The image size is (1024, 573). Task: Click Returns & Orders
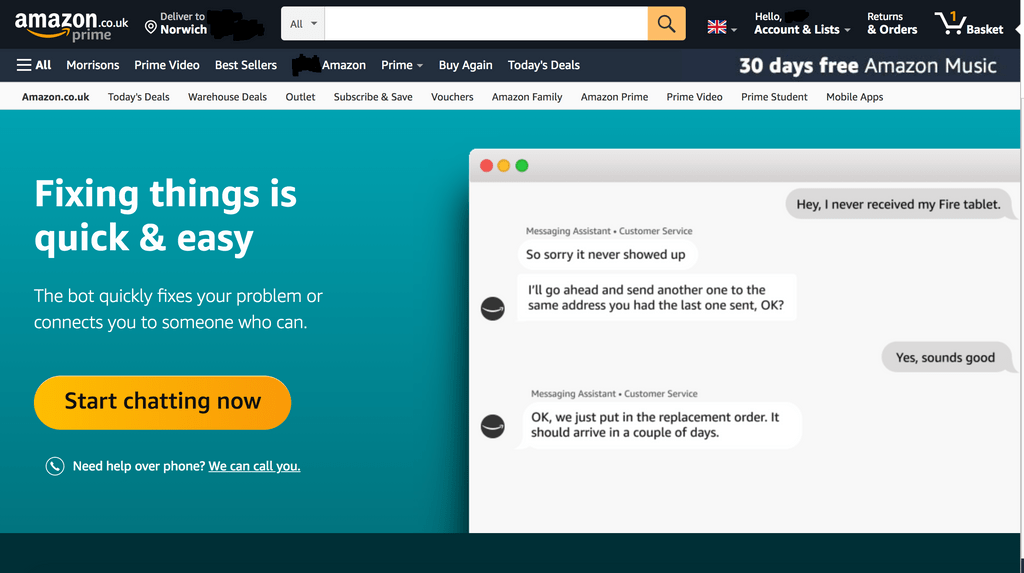892,24
